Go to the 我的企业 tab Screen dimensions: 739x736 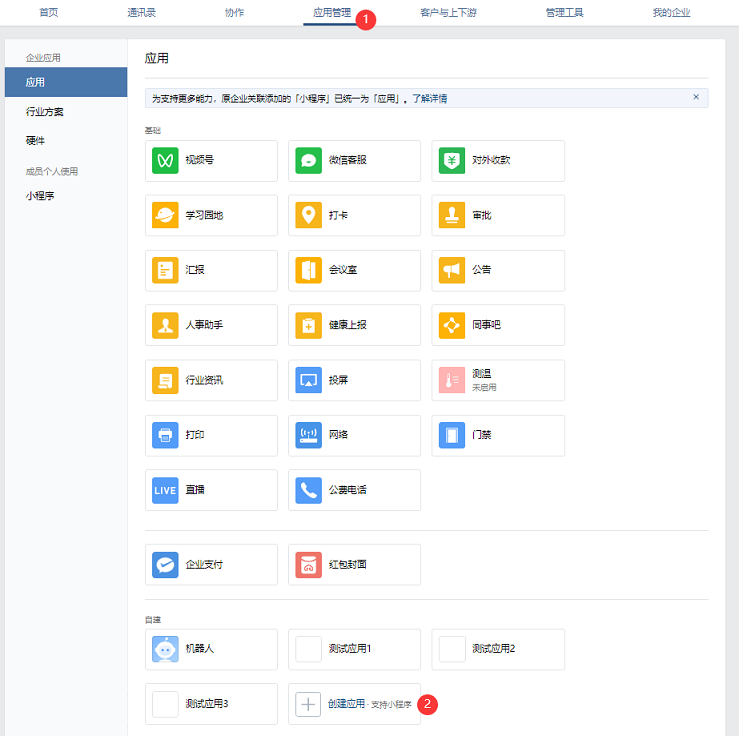tap(671, 13)
